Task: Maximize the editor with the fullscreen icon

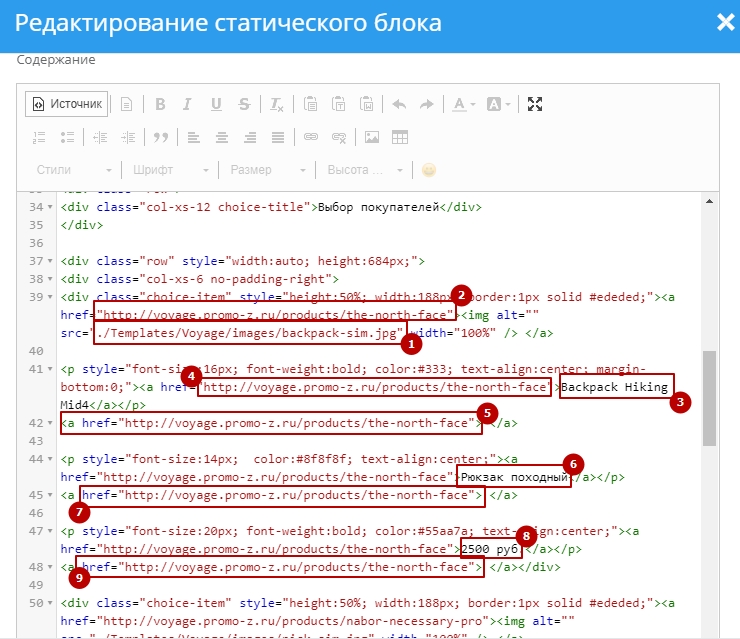Action: pyautogui.click(x=535, y=104)
